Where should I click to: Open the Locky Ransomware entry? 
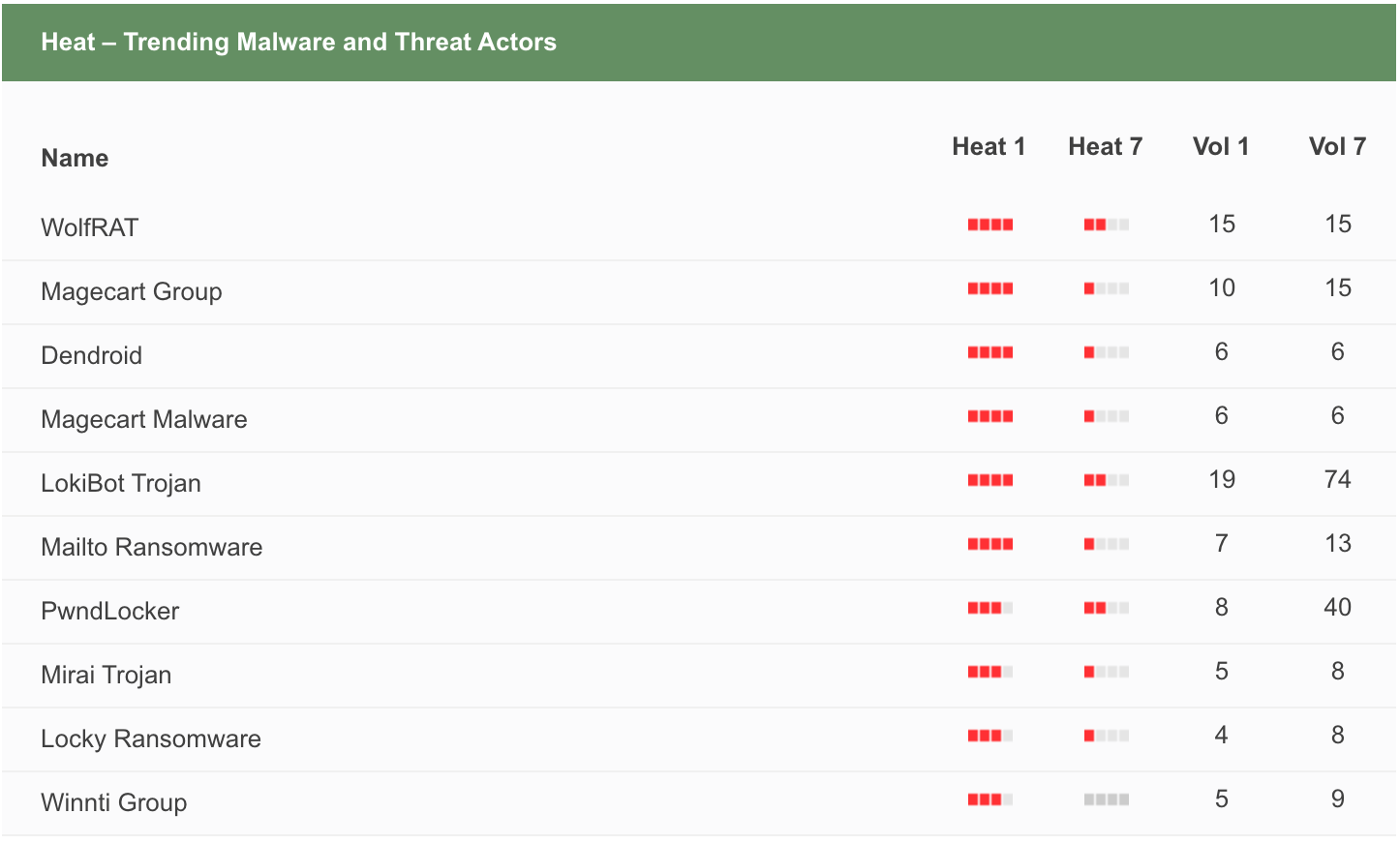[151, 738]
